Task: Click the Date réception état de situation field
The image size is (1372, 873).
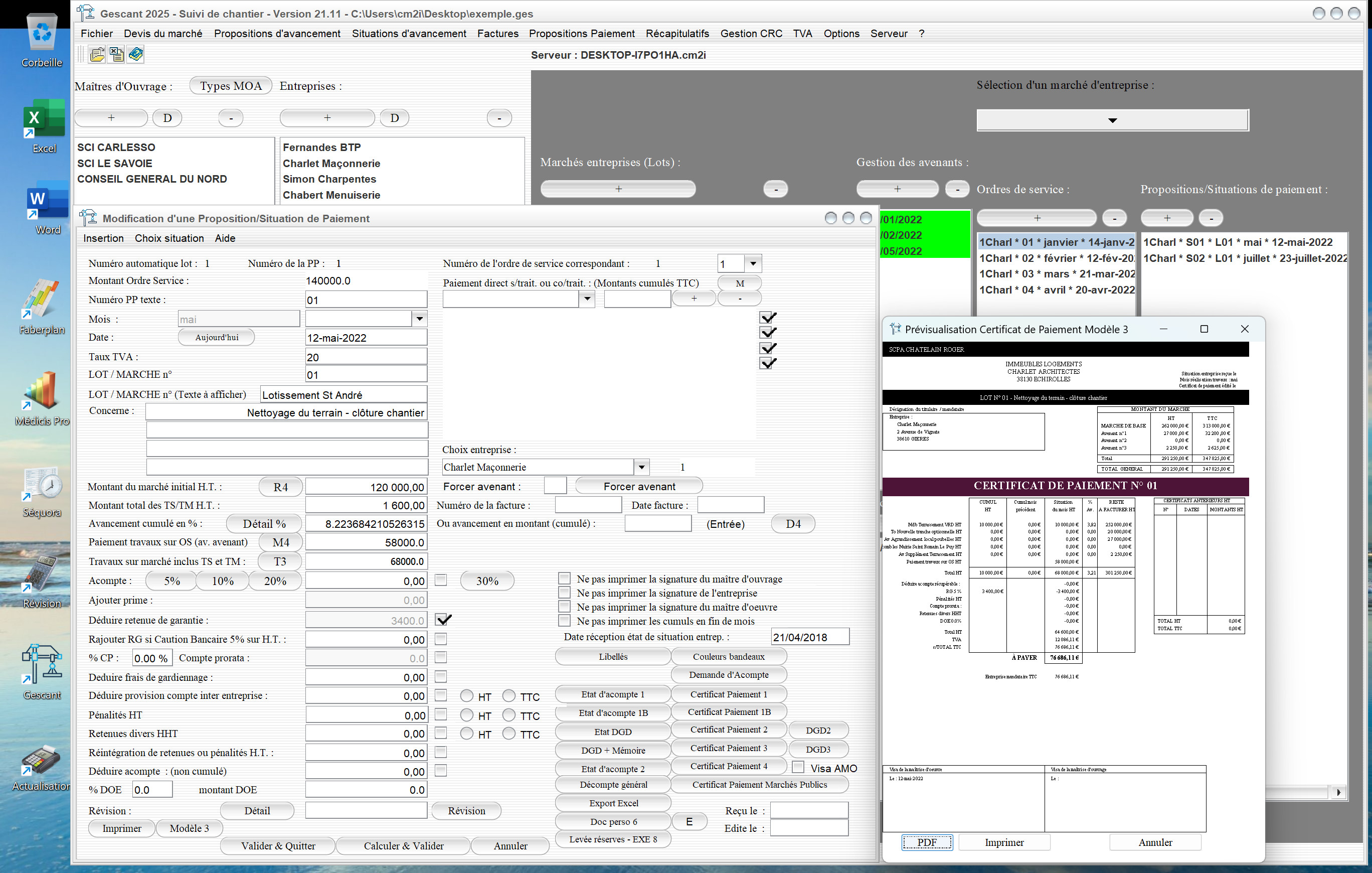Action: [x=810, y=637]
